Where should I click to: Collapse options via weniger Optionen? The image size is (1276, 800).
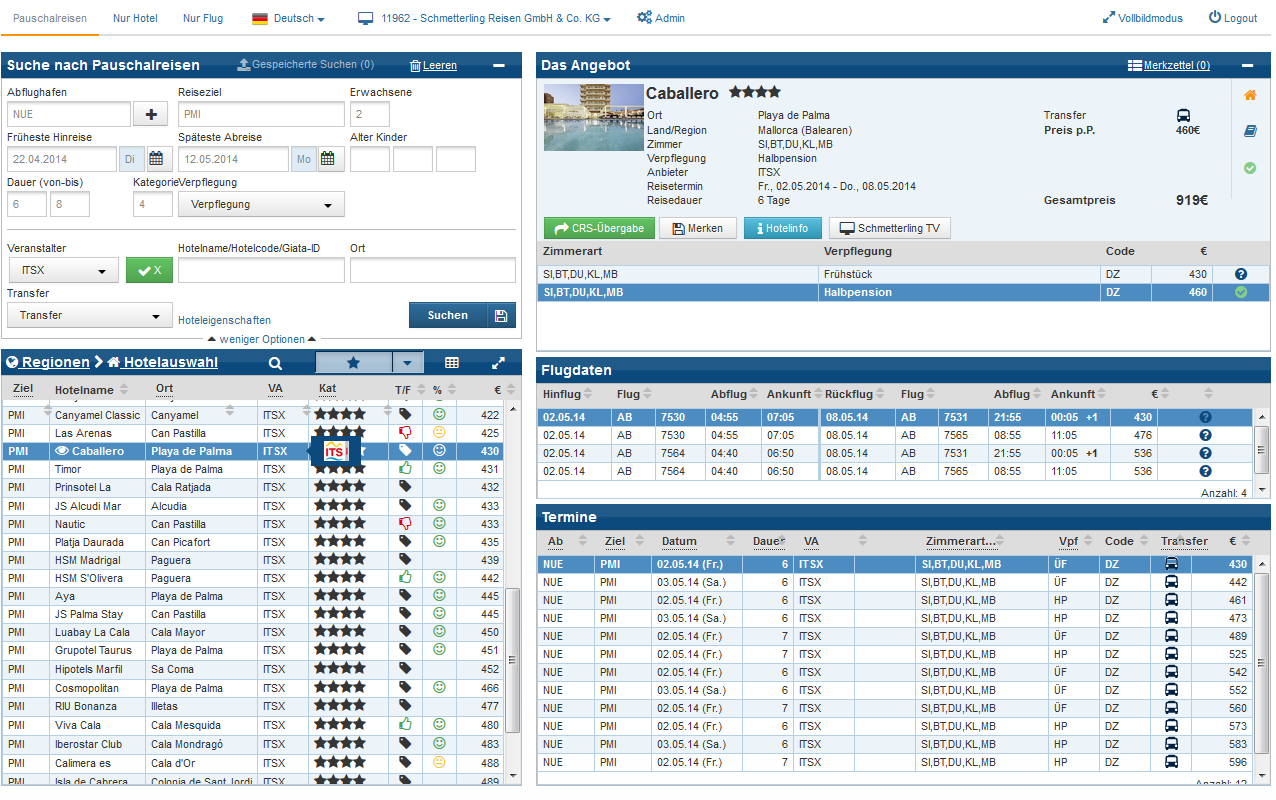point(262,339)
